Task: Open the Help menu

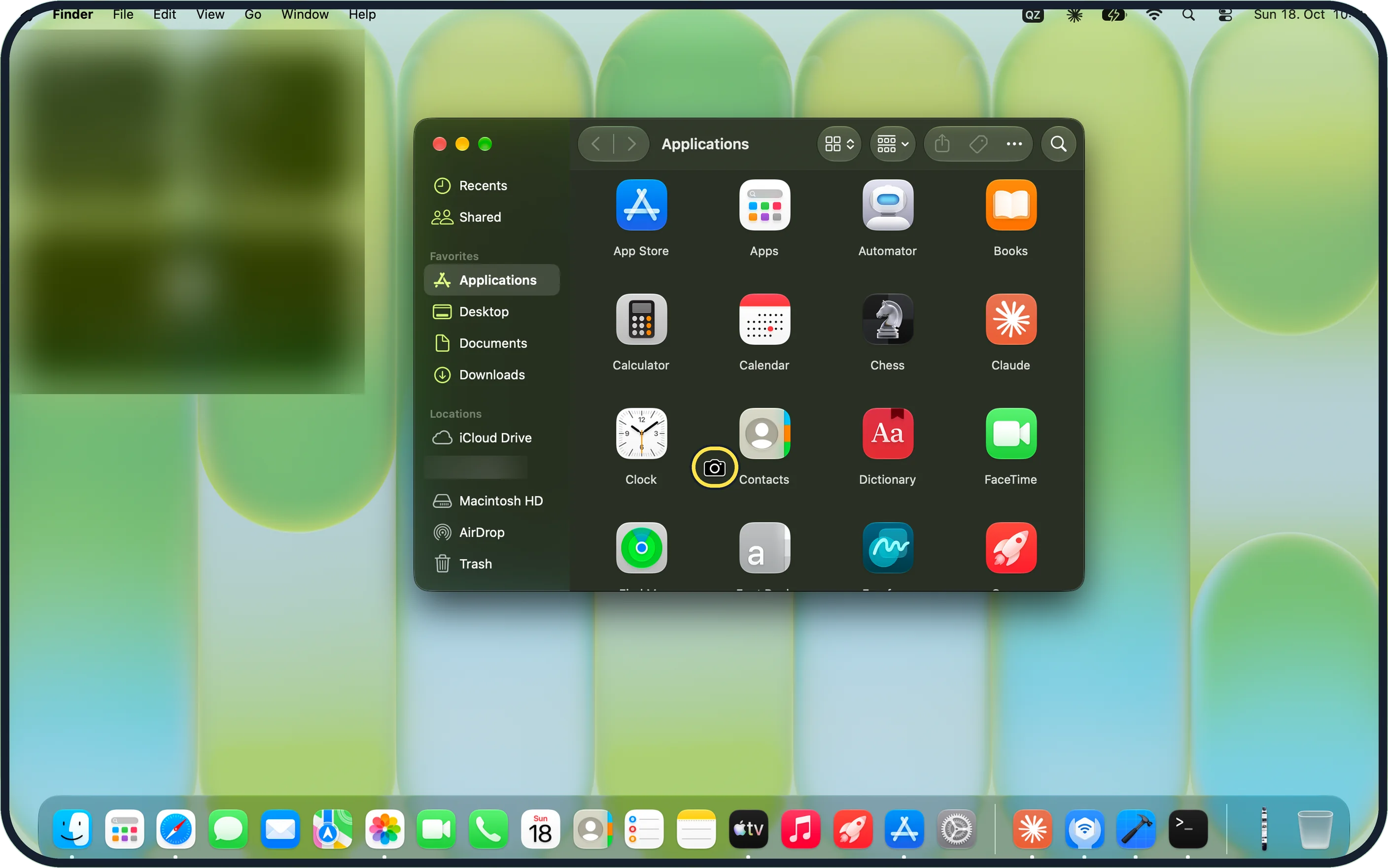Action: (362, 14)
